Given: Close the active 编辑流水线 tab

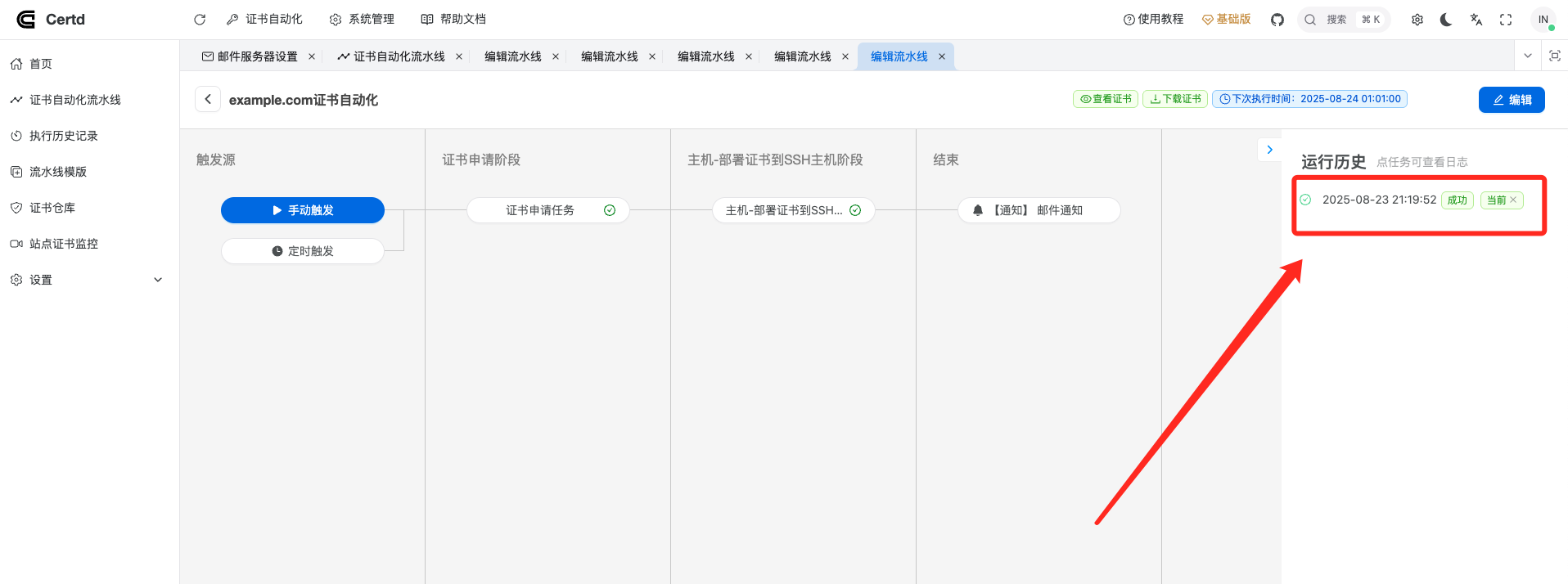Looking at the screenshot, I should click(x=942, y=56).
